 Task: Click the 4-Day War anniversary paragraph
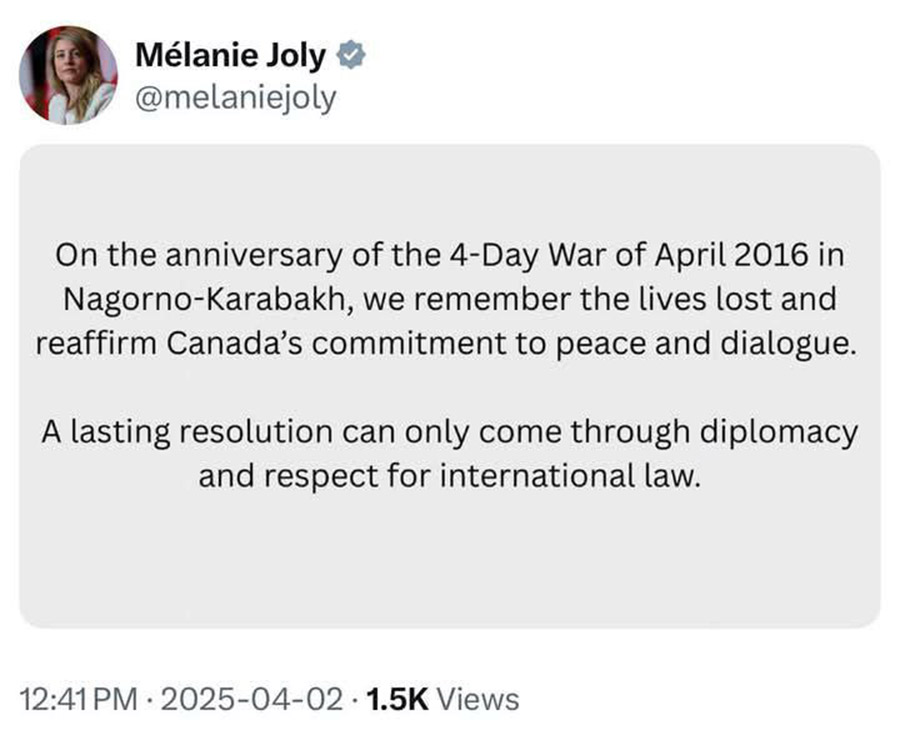[449, 299]
